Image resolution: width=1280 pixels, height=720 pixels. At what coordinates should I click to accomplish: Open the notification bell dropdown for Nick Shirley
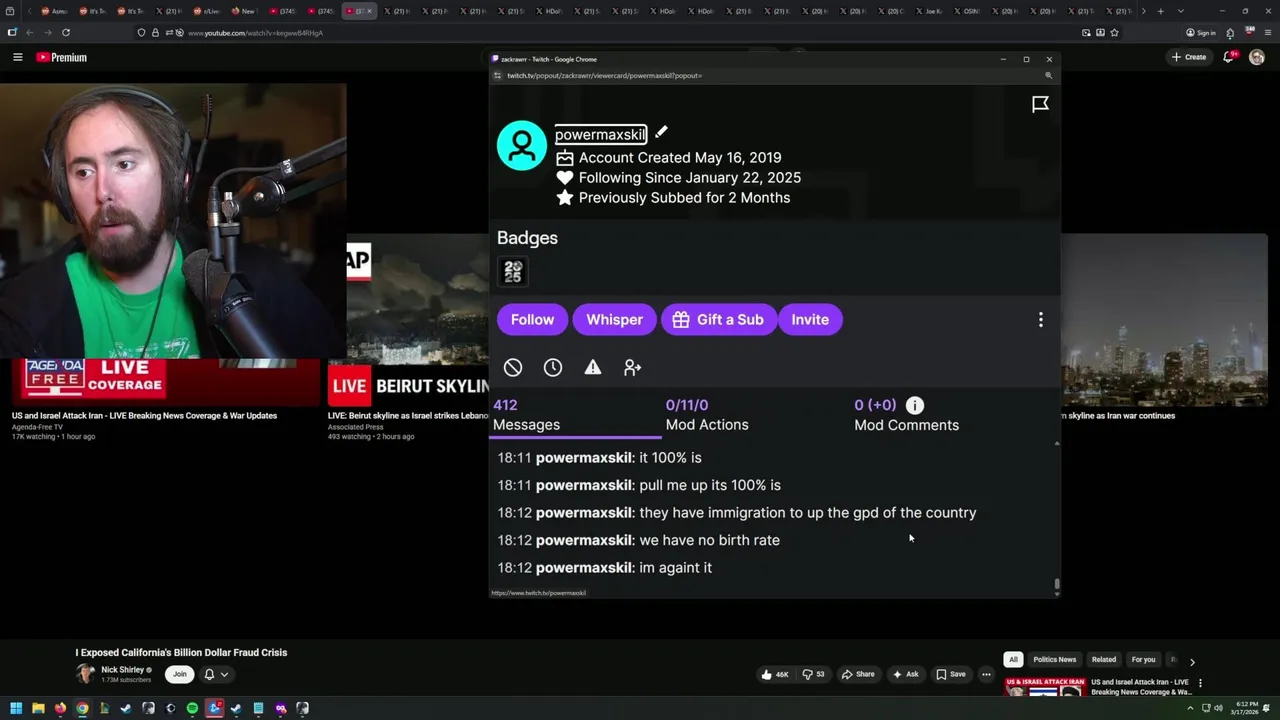tap(216, 674)
